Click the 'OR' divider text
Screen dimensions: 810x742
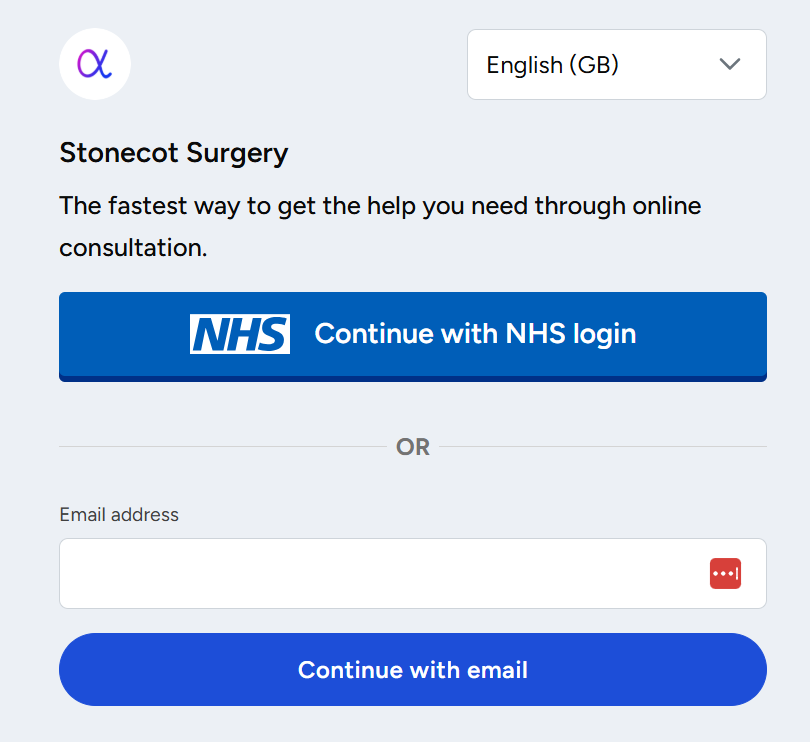[x=413, y=447]
